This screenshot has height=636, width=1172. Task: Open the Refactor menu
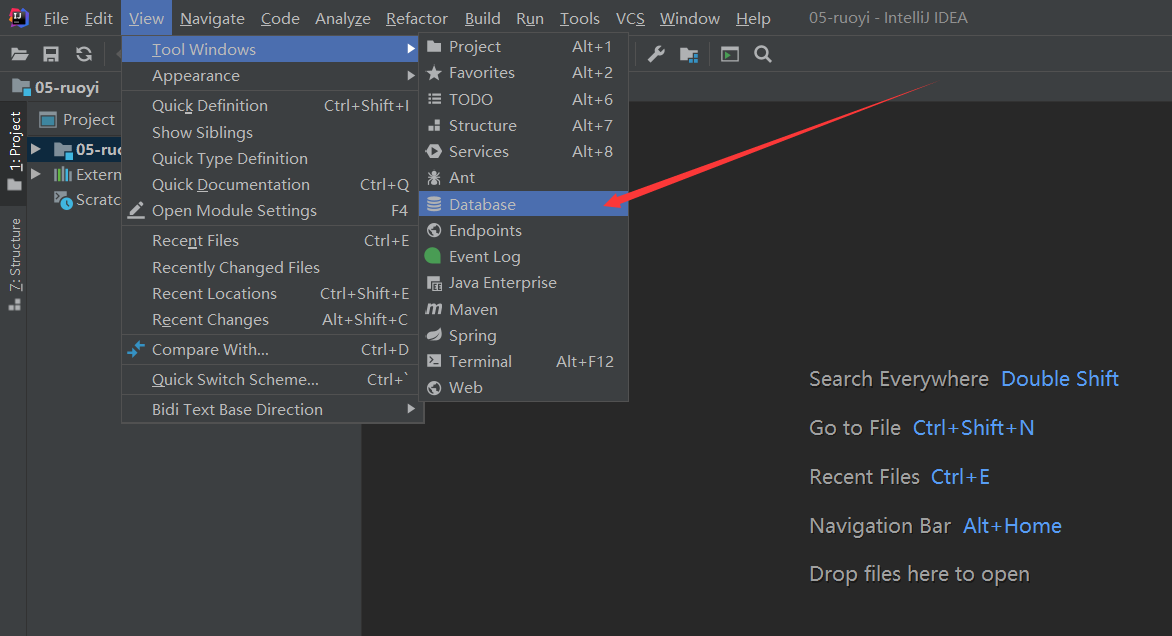tap(417, 18)
